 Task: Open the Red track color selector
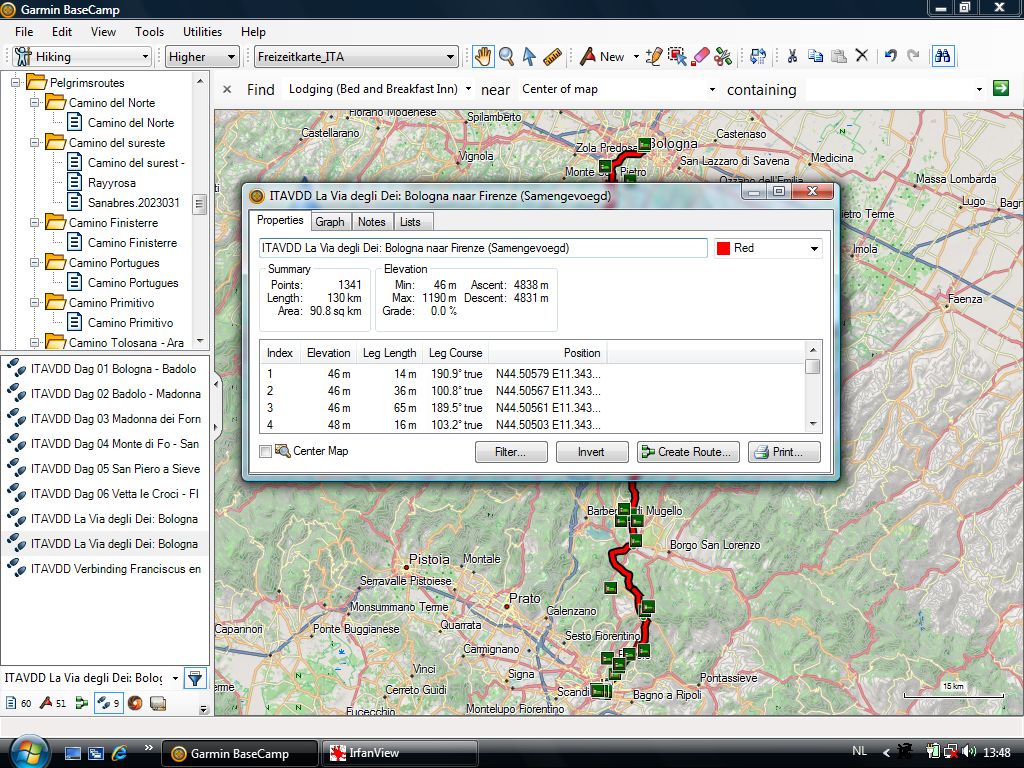[x=768, y=248]
